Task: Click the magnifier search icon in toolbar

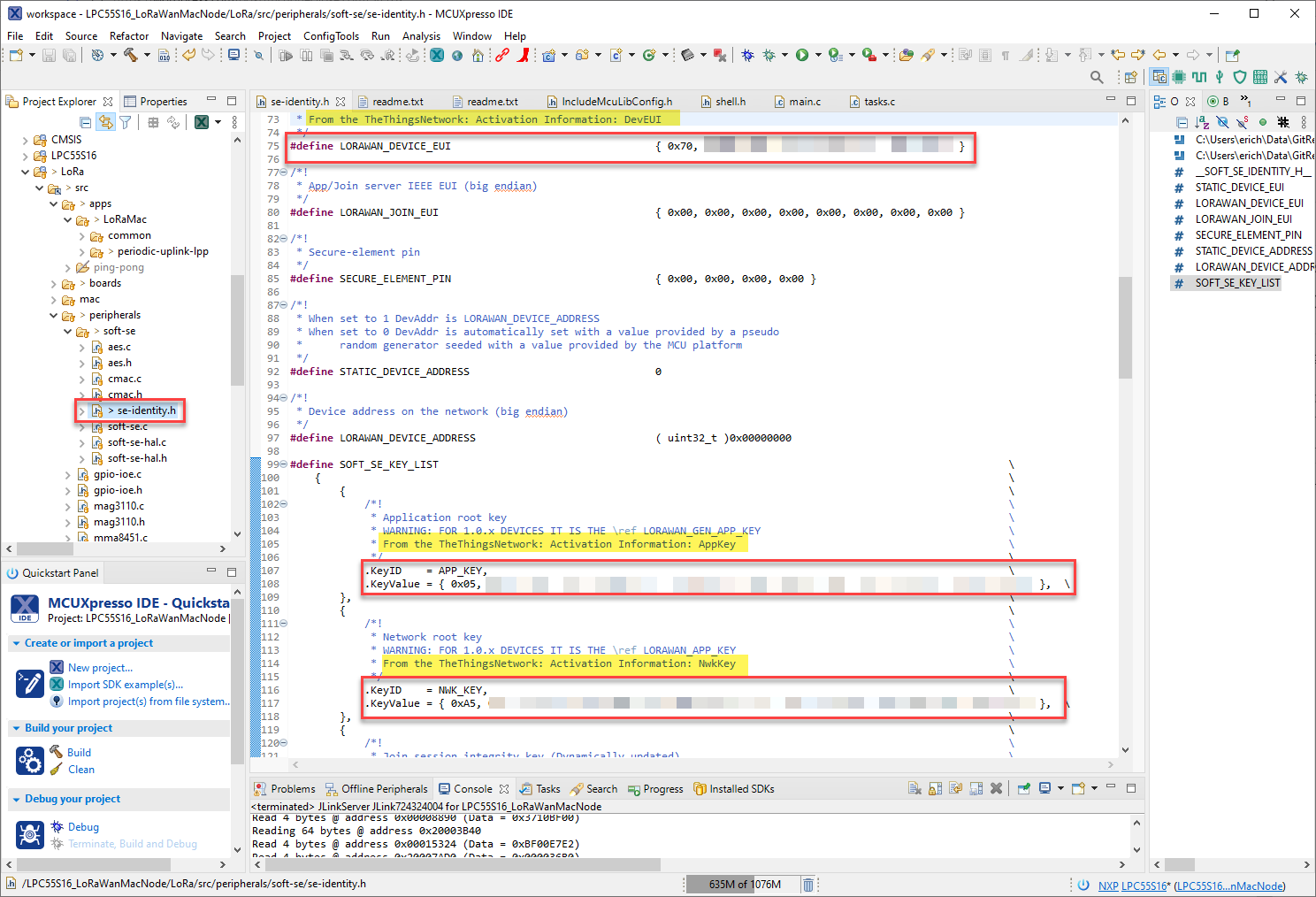Action: pos(1097,77)
